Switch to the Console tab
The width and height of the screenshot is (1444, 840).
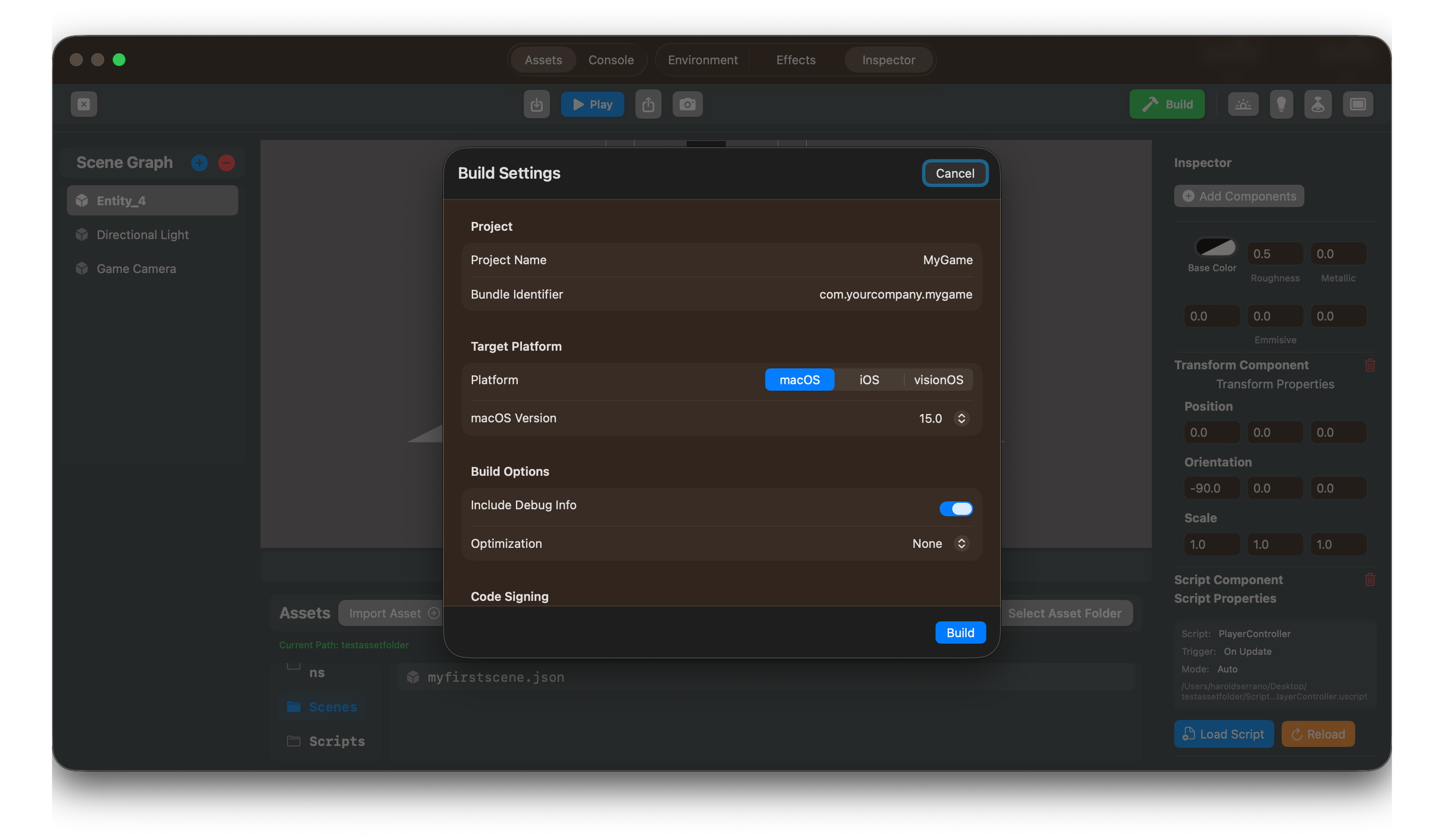(611, 59)
